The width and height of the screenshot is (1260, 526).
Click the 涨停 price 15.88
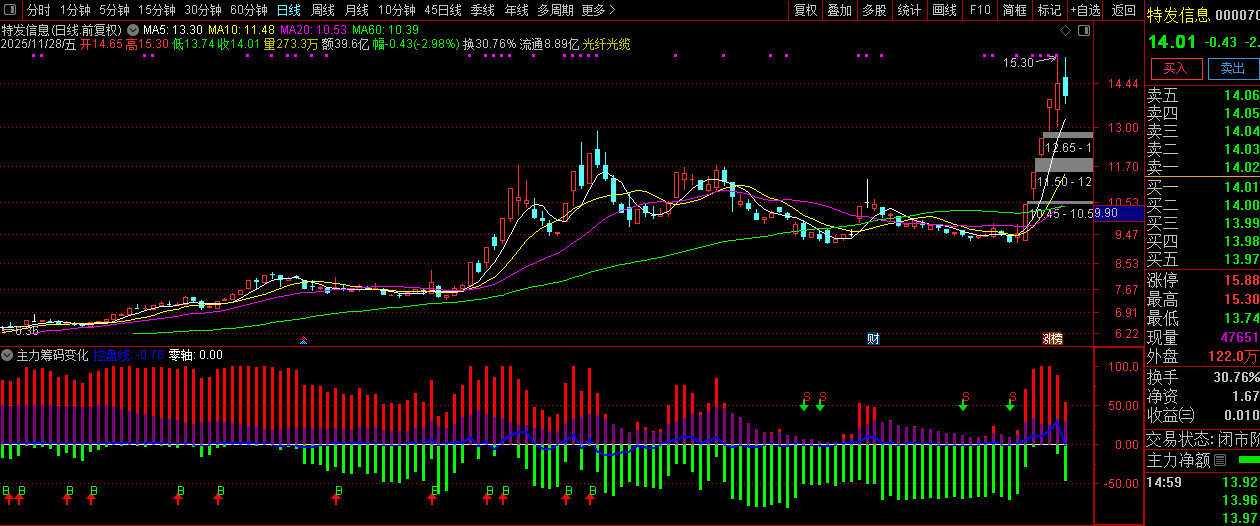(1241, 281)
